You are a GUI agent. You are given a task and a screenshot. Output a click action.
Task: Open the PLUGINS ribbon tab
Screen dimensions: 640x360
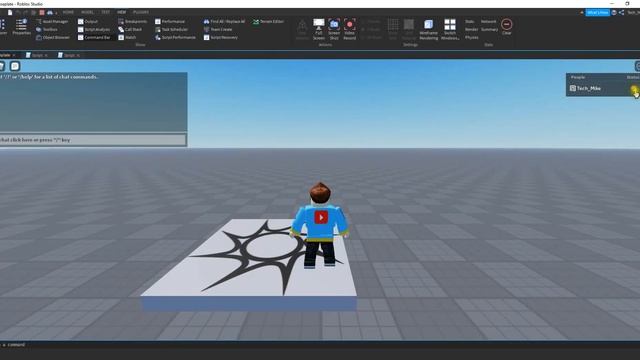[x=141, y=12]
